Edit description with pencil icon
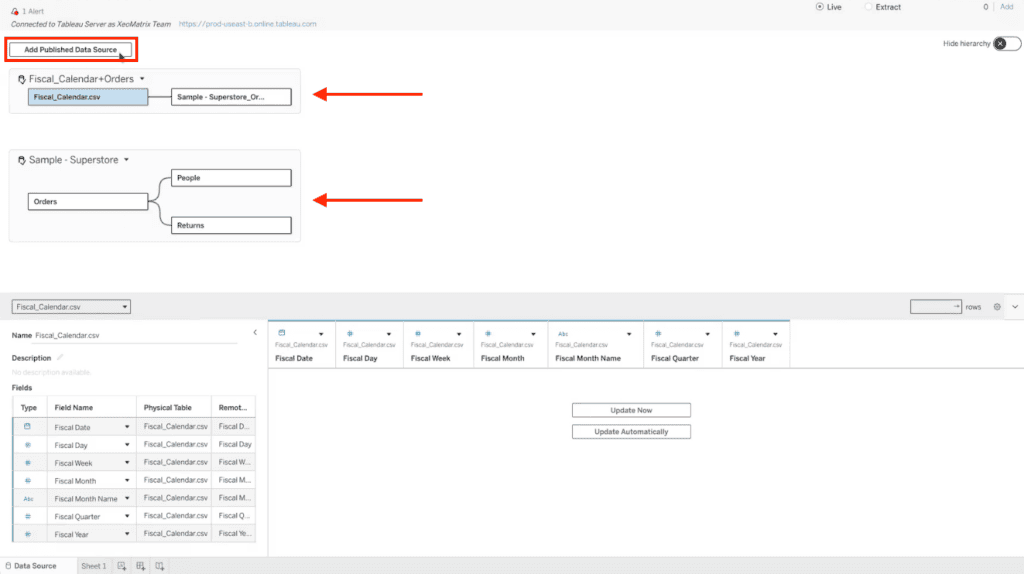This screenshot has width=1024, height=574. pos(59,357)
